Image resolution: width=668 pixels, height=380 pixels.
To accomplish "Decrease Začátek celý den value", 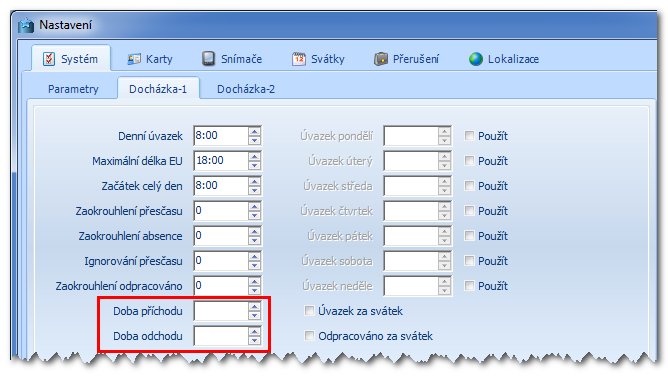I will pos(254,190).
